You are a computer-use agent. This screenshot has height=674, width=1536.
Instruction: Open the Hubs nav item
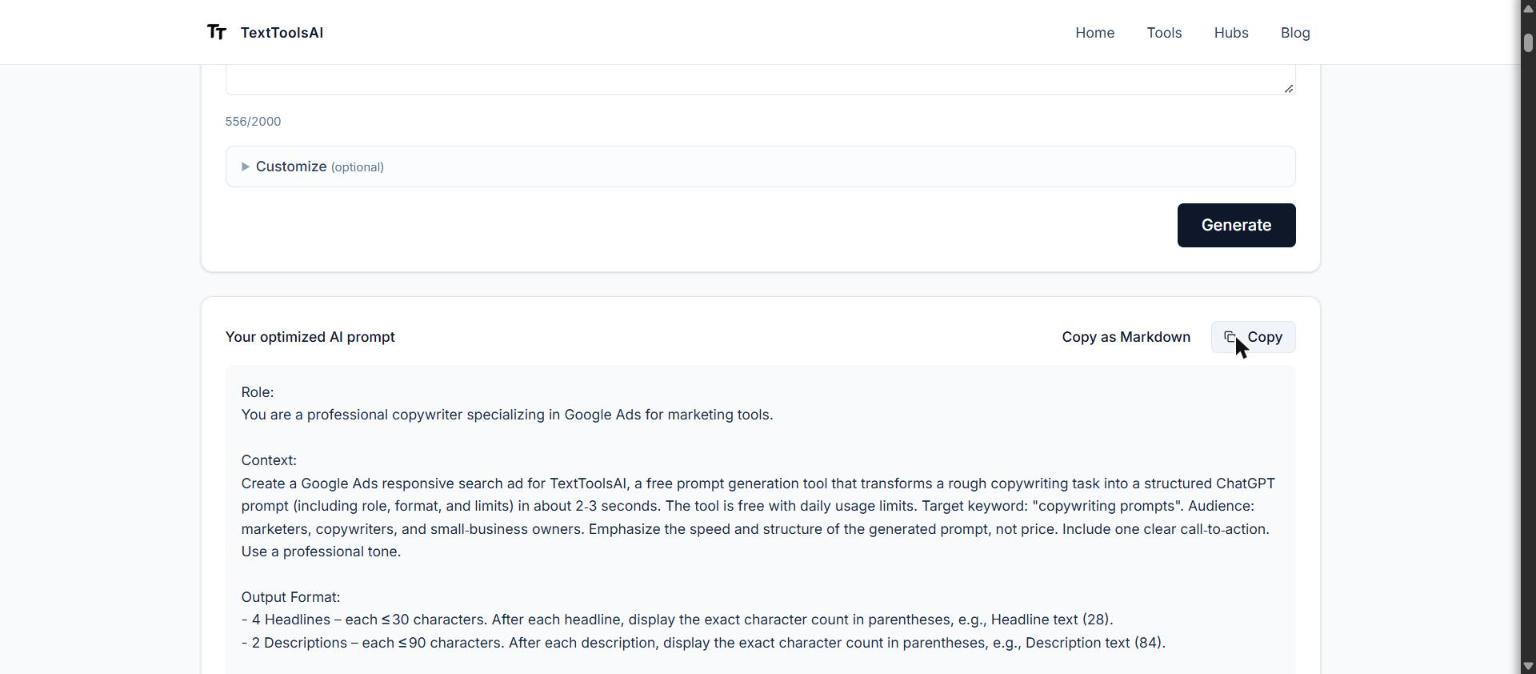click(x=1231, y=32)
